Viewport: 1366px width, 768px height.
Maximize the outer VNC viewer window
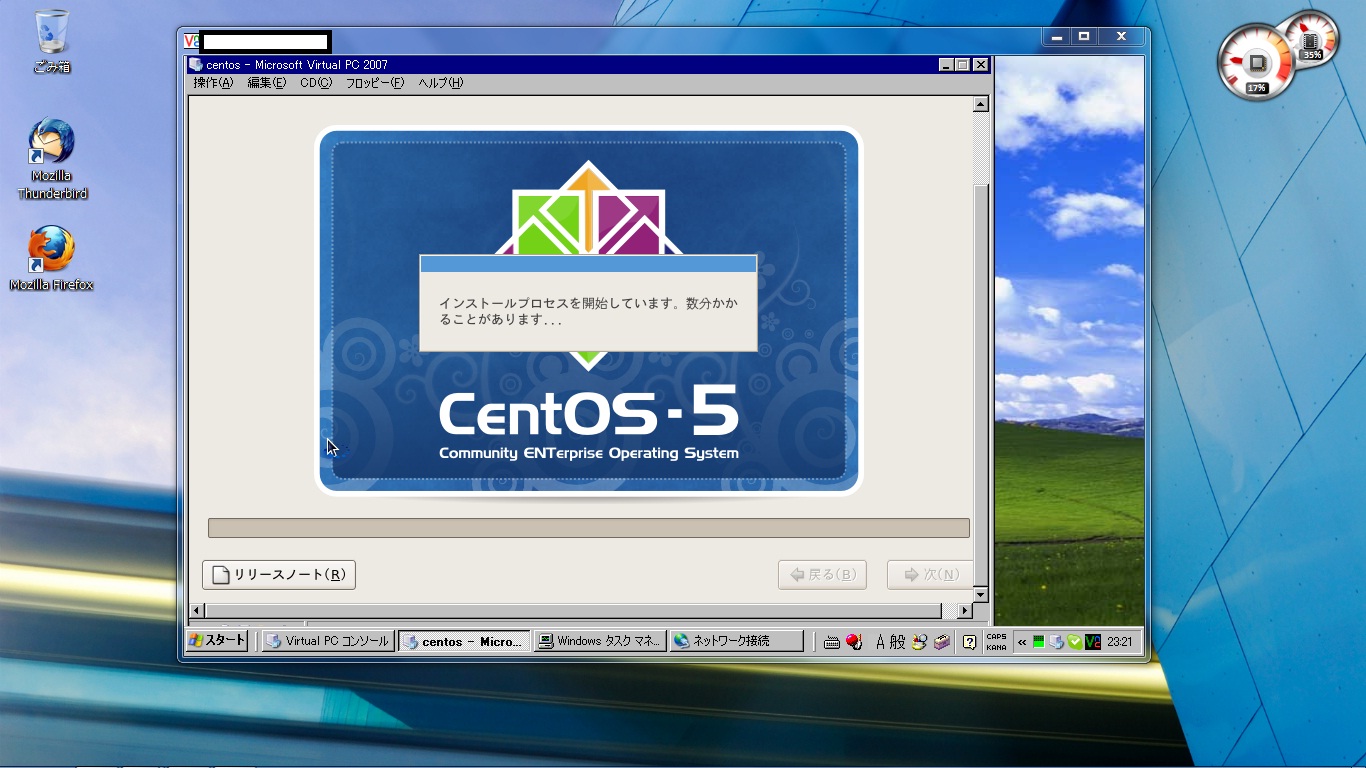(x=1084, y=37)
